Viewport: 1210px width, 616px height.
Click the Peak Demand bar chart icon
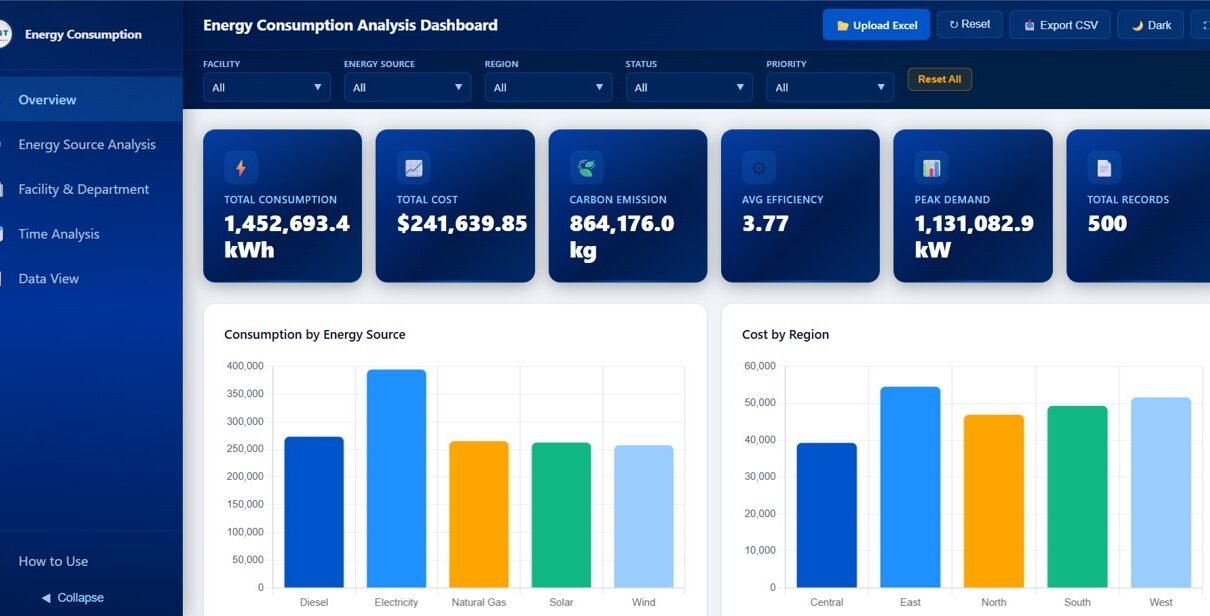pos(931,167)
